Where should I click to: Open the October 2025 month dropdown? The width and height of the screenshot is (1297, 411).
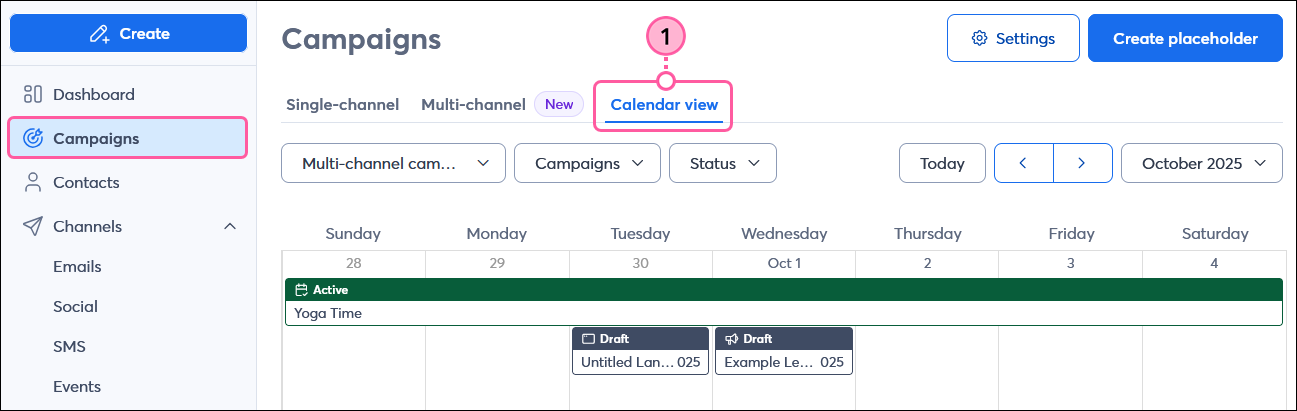tap(1201, 163)
